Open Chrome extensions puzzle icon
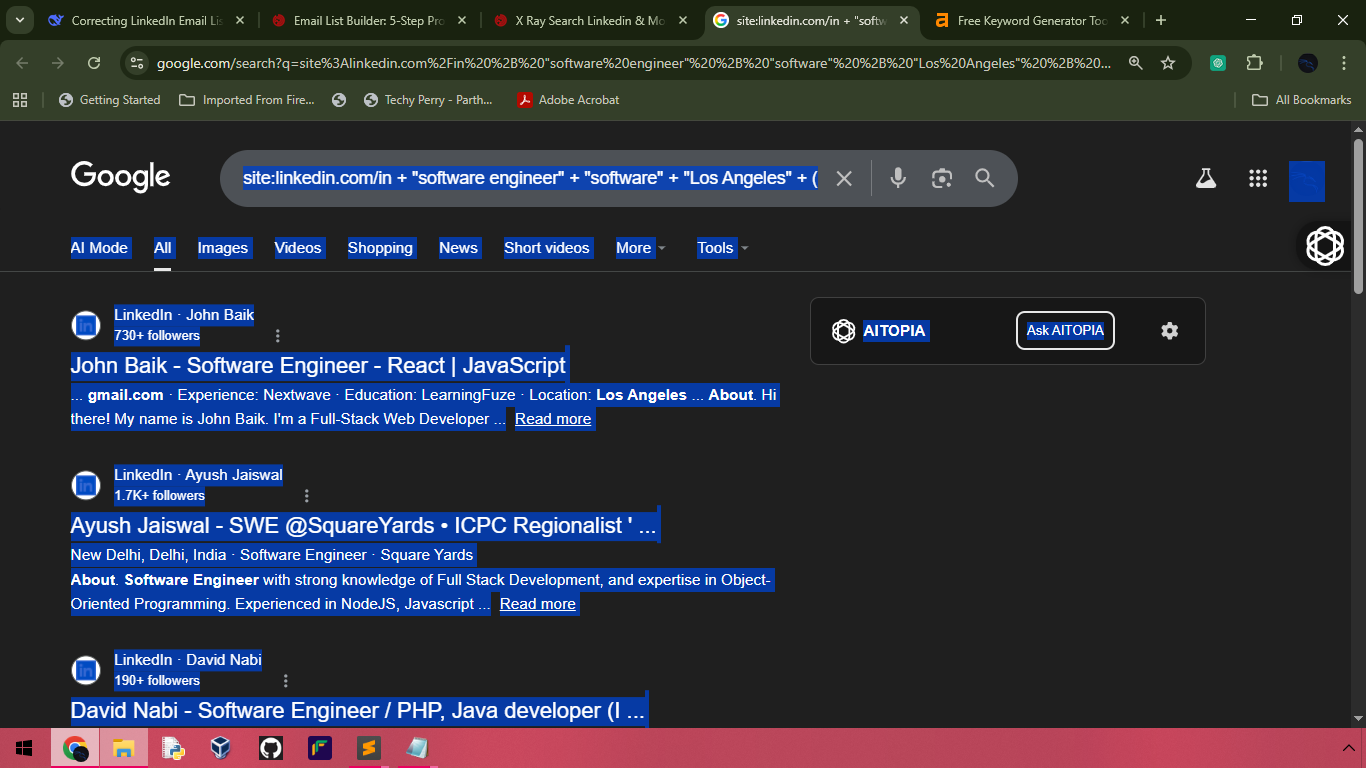The image size is (1366, 768). [1254, 63]
